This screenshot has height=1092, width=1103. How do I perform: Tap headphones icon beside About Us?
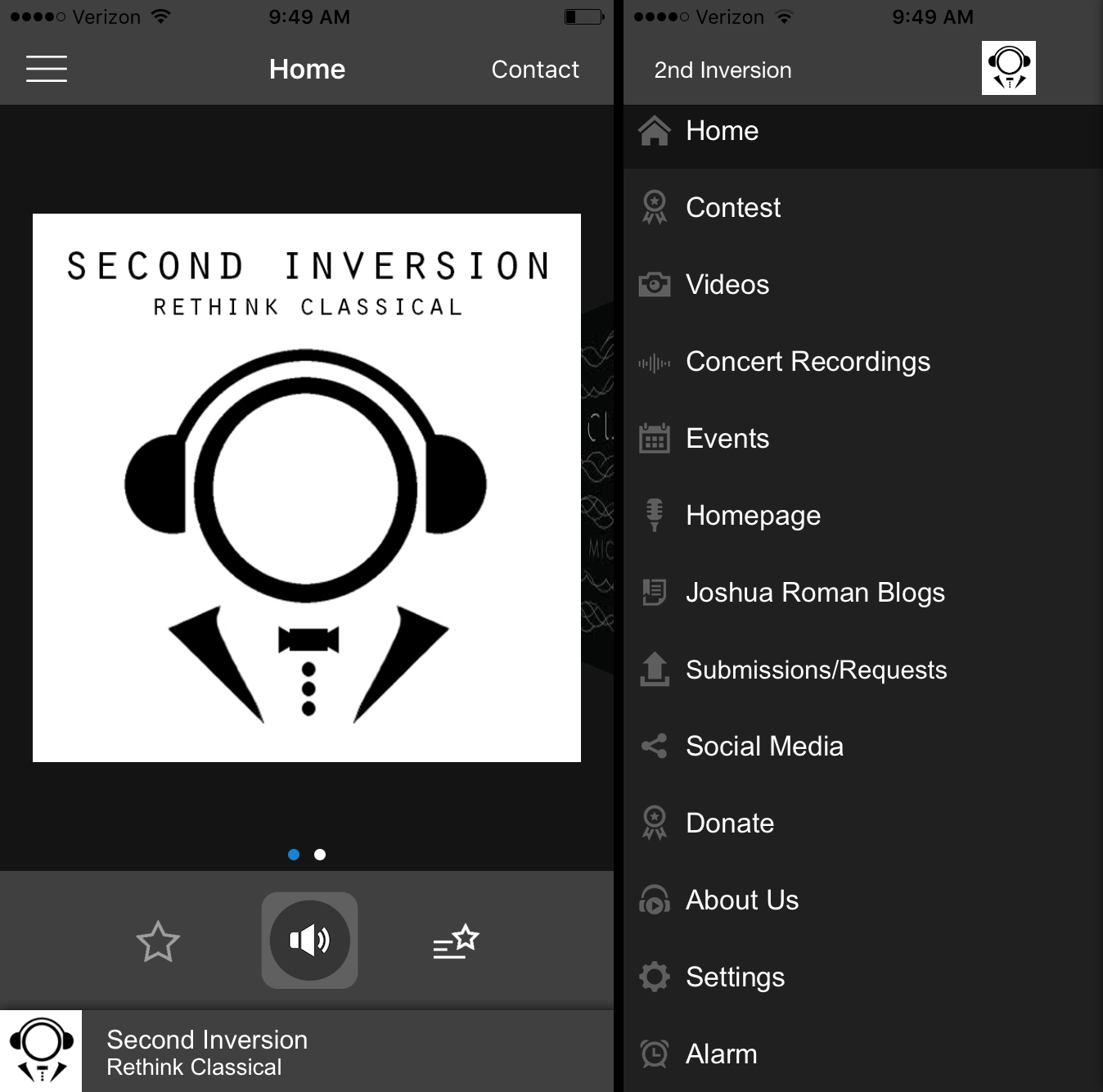pyautogui.click(x=655, y=900)
